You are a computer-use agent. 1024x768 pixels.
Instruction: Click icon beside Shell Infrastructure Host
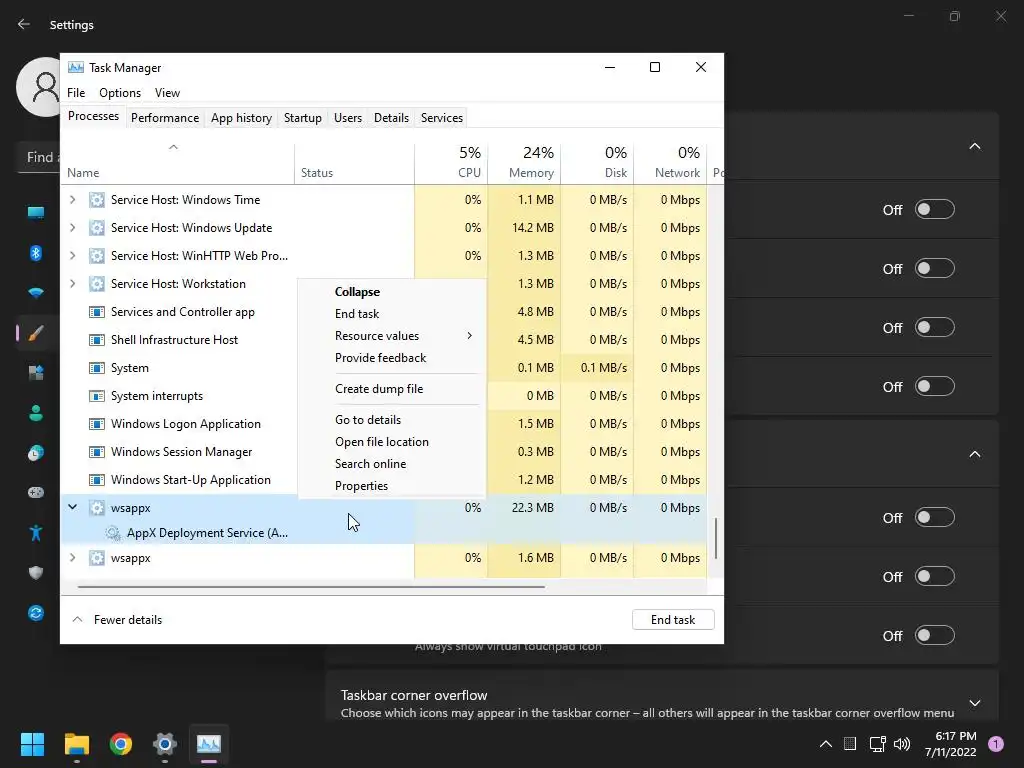click(97, 340)
